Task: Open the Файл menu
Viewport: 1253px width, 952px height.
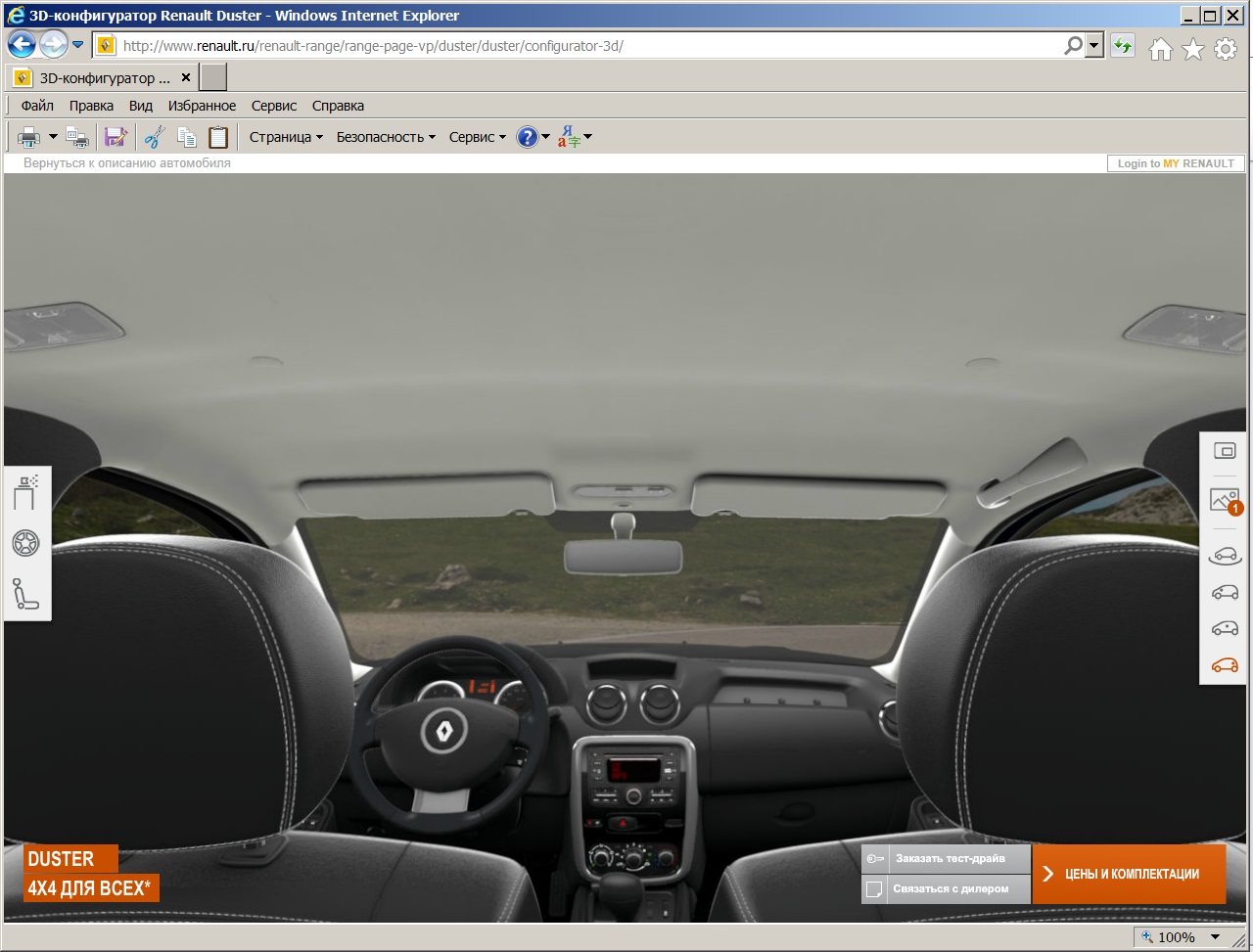Action: (37, 106)
